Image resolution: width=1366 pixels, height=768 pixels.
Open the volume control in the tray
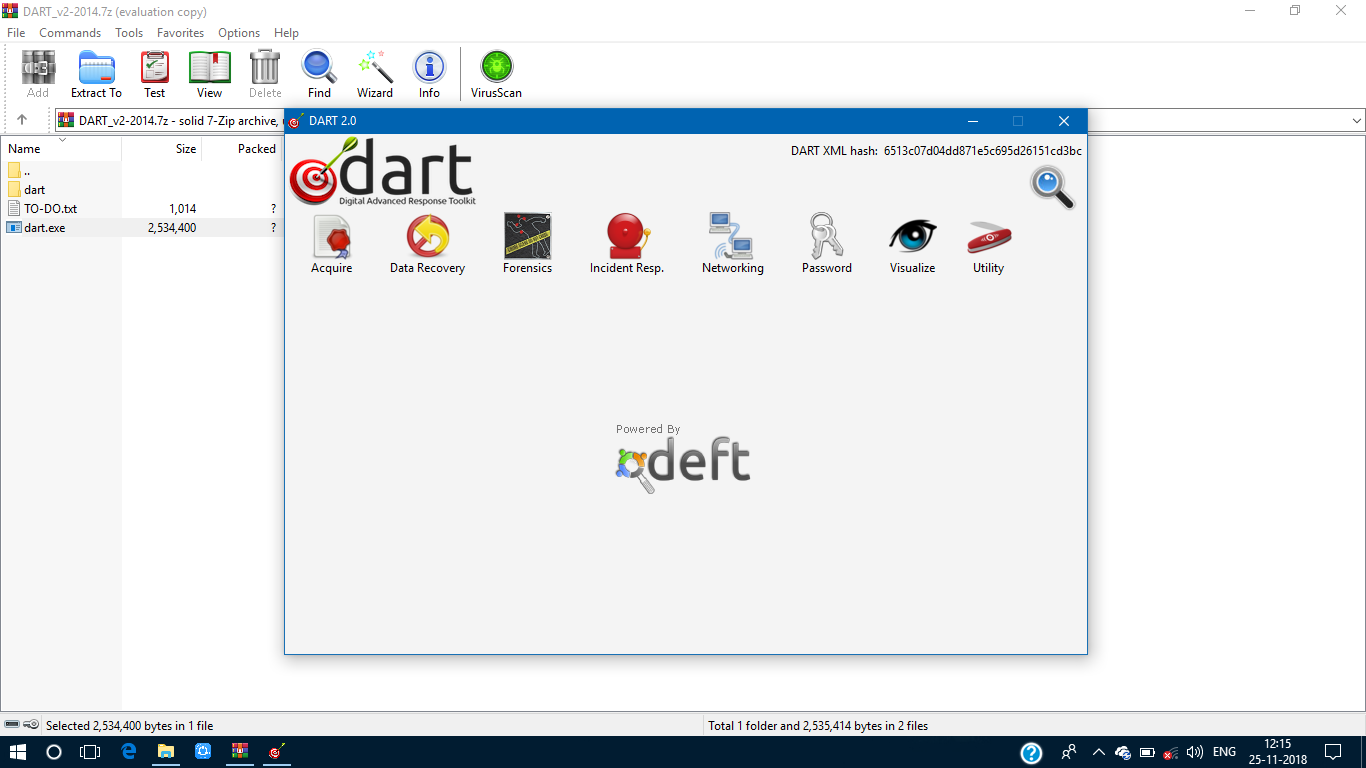(1194, 752)
